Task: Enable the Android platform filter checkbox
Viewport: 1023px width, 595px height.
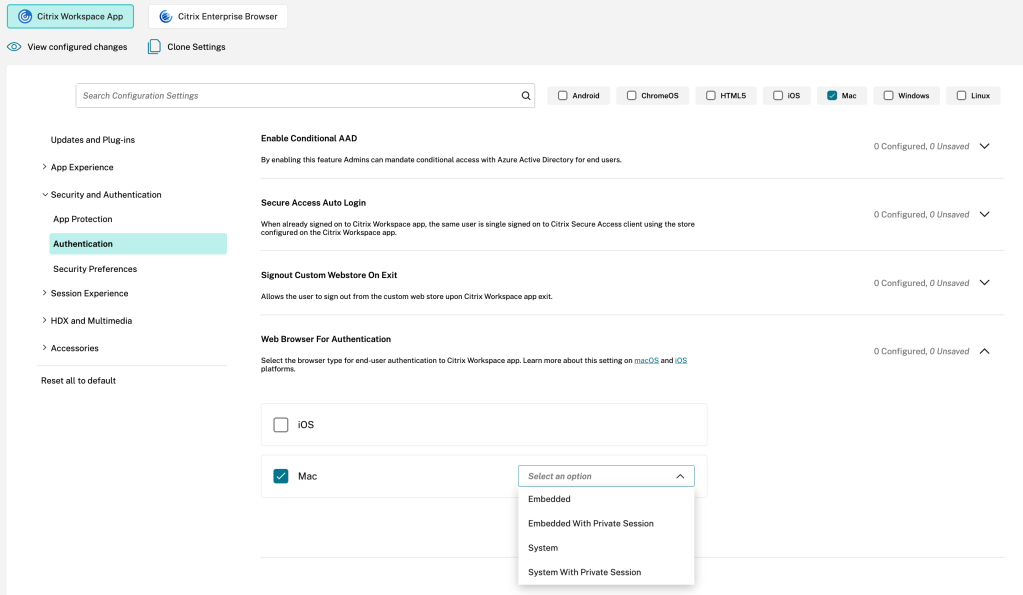Action: pos(563,96)
